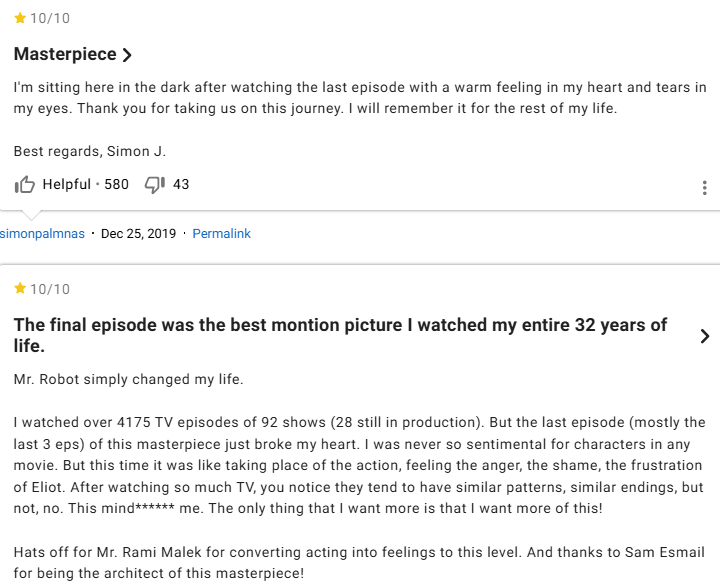Click chevron right of the final episode title
Viewport: 720px width, 585px height.
coord(705,336)
